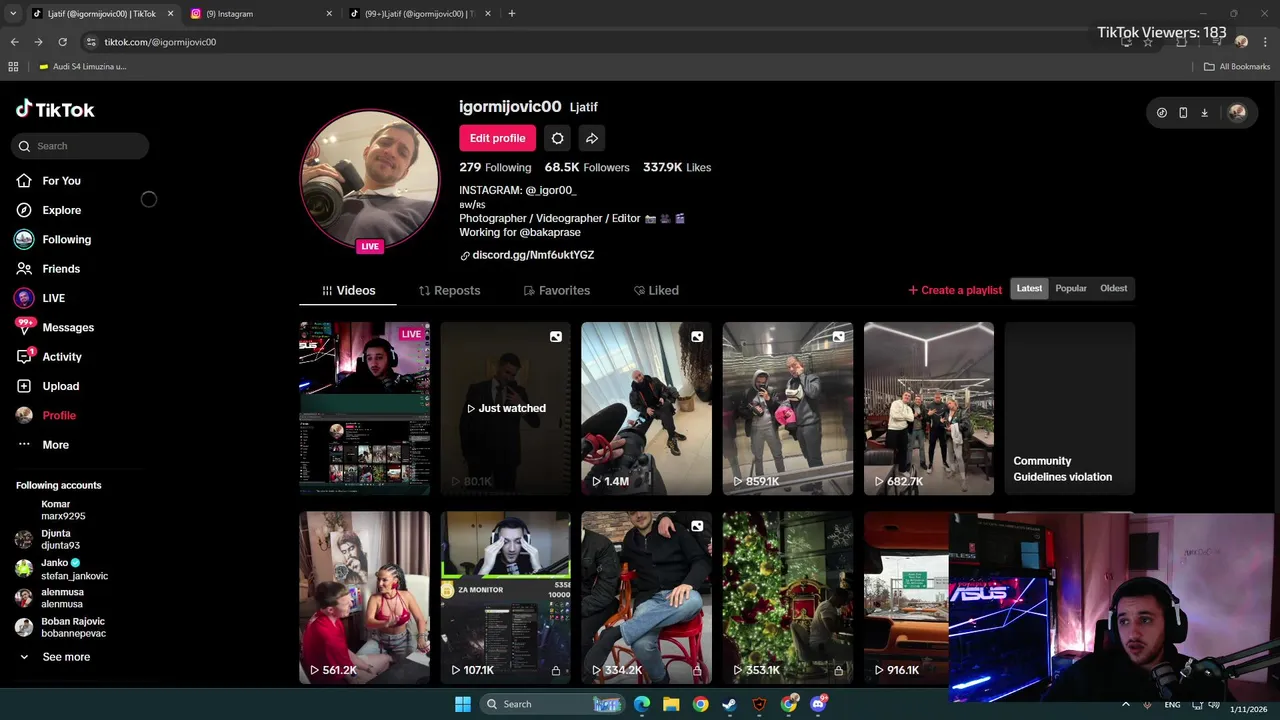Close the Instagram browser tab

pos(329,14)
